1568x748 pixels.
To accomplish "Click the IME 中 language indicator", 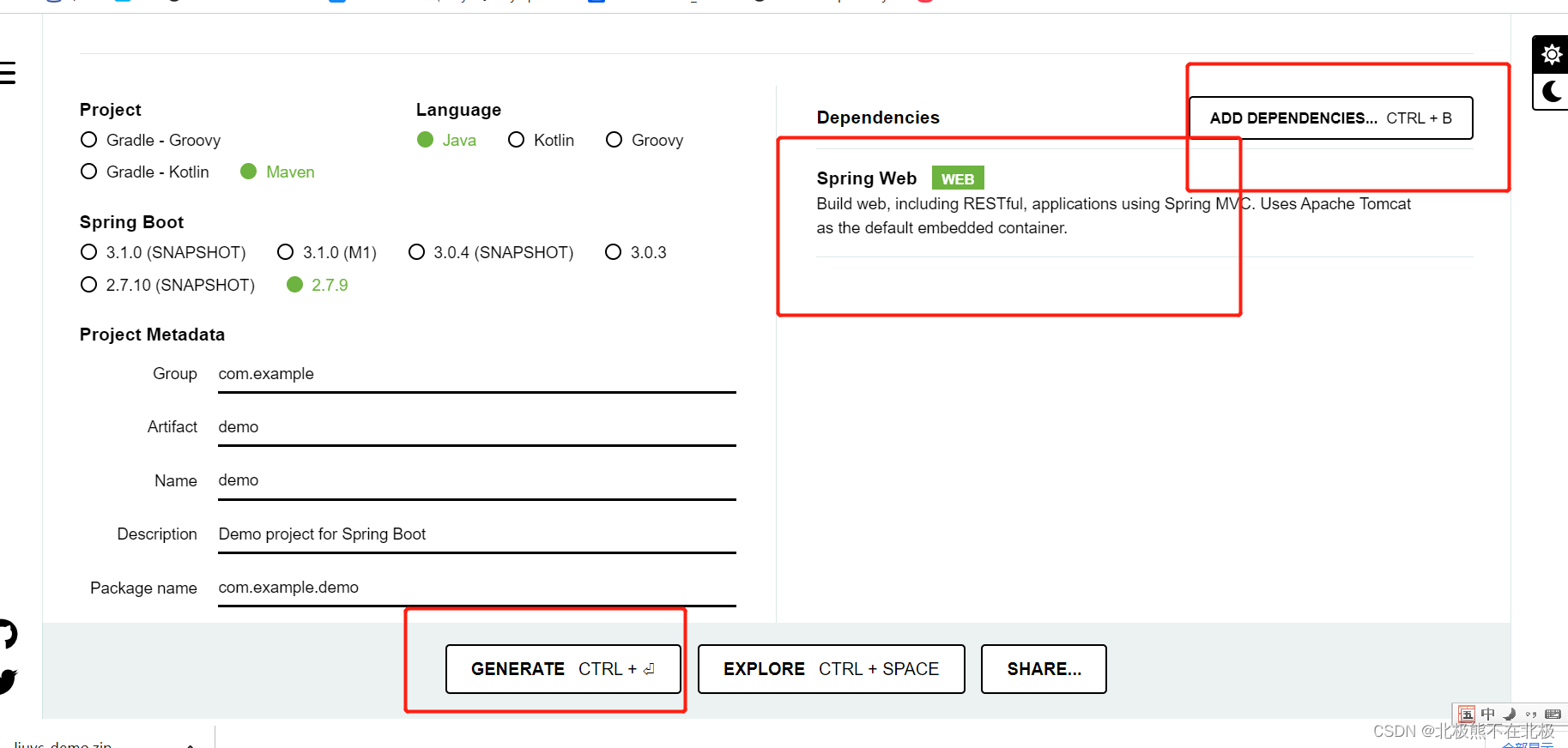I will tap(1488, 714).
